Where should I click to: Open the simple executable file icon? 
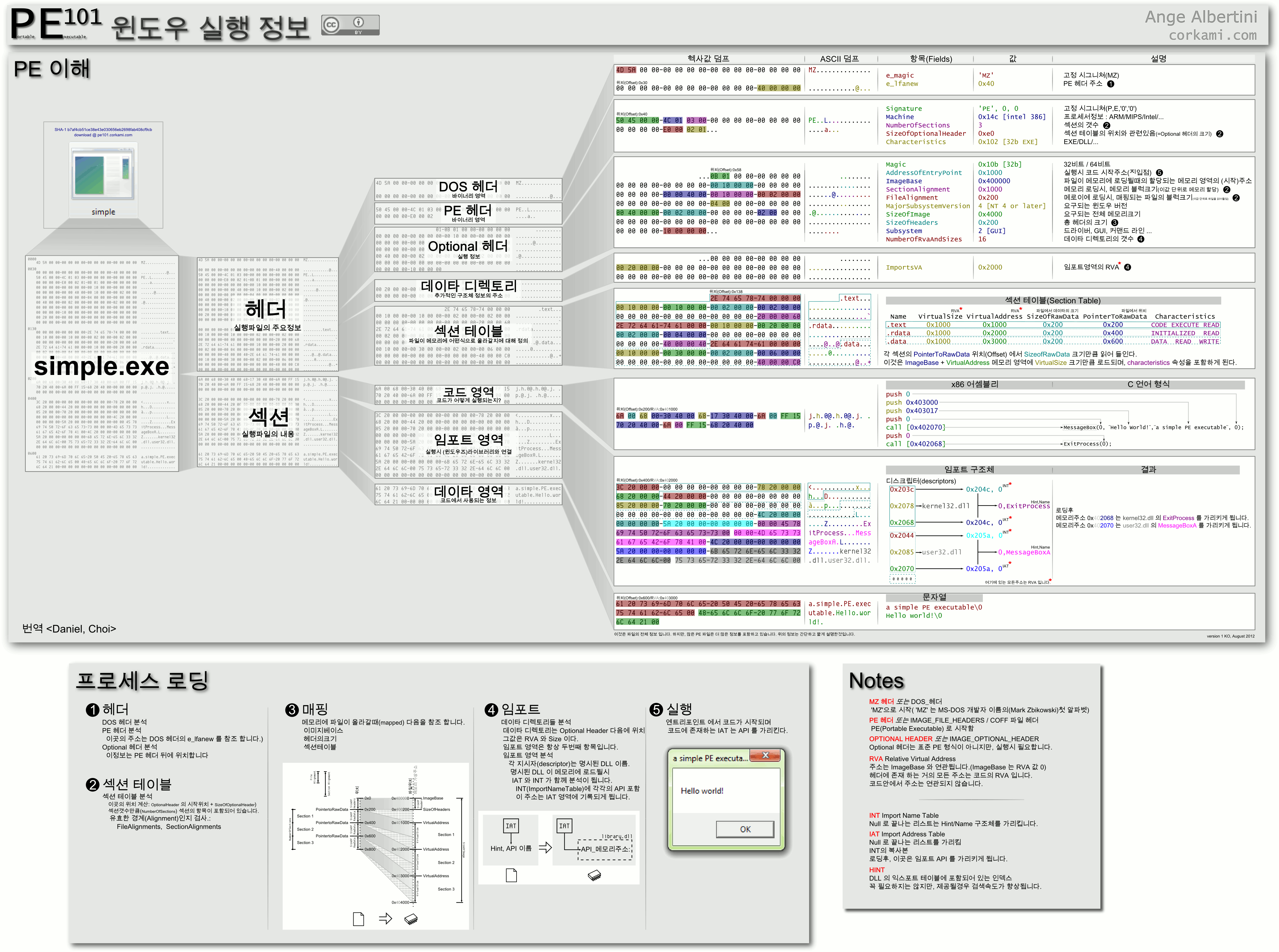point(103,173)
